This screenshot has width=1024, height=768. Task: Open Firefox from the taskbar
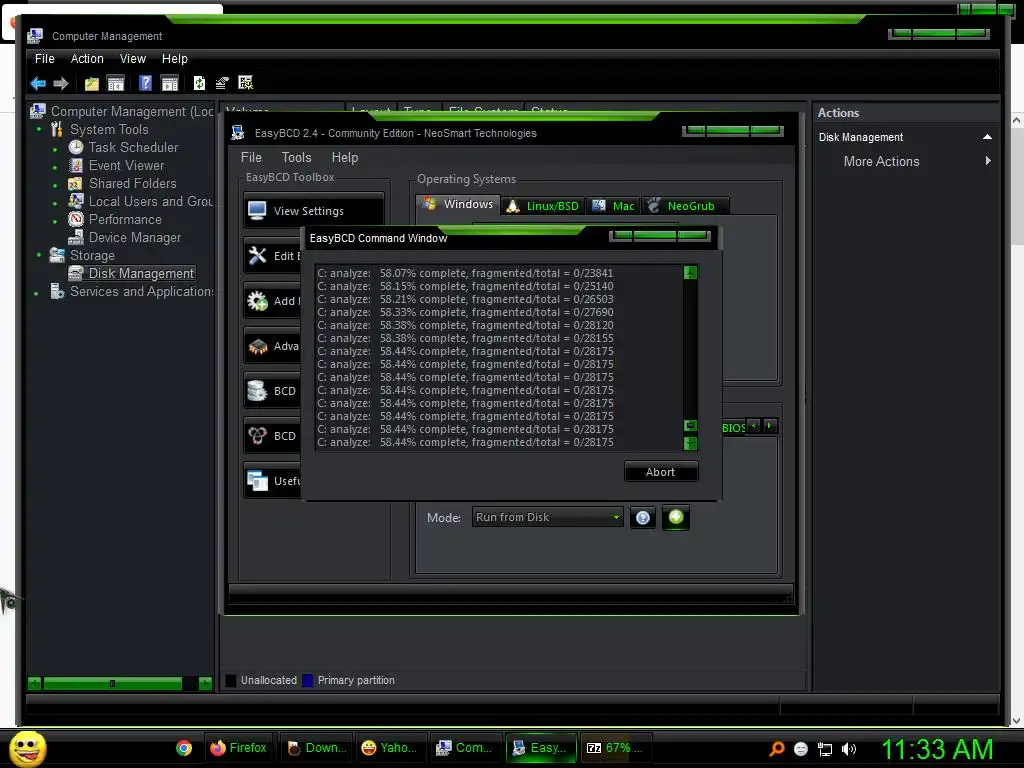pyautogui.click(x=238, y=748)
